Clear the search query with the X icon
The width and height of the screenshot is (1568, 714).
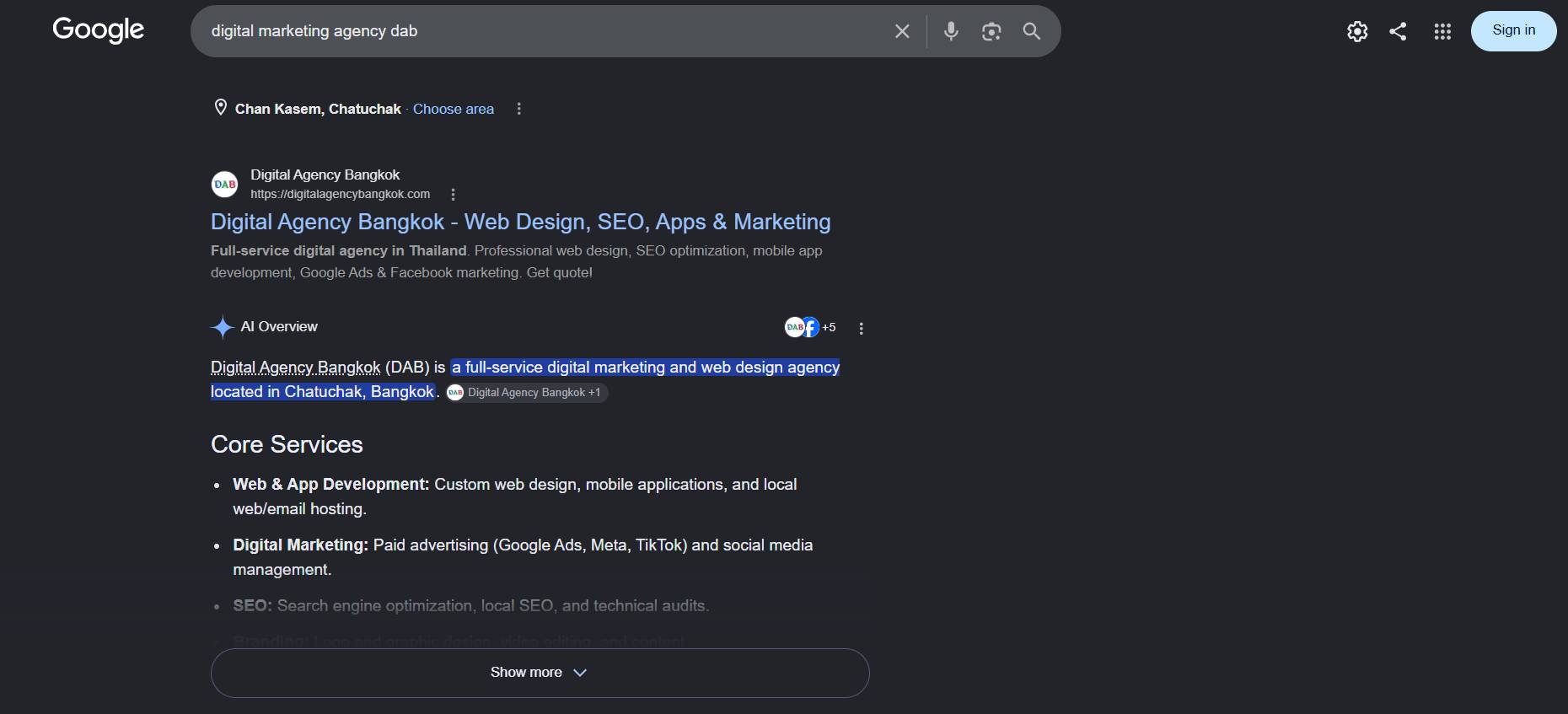[x=902, y=31]
